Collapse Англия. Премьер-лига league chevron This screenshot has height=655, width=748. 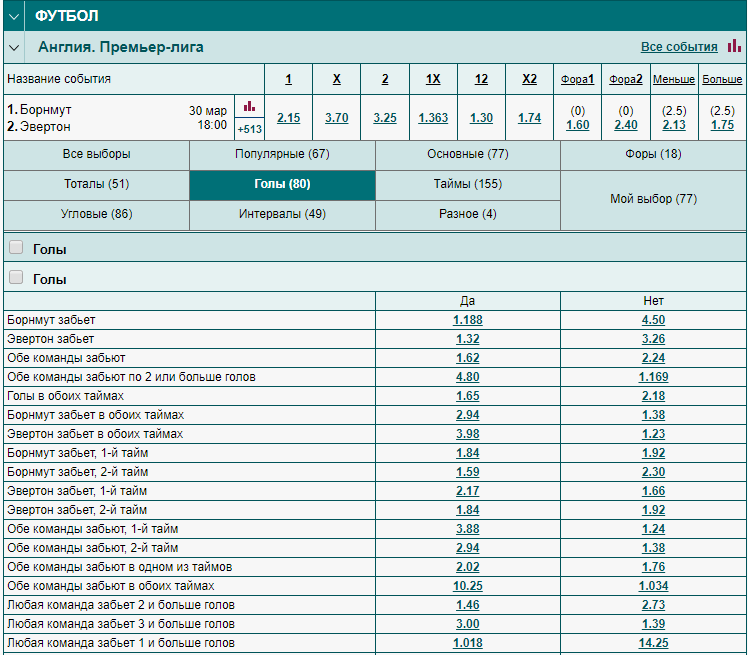tap(14, 47)
